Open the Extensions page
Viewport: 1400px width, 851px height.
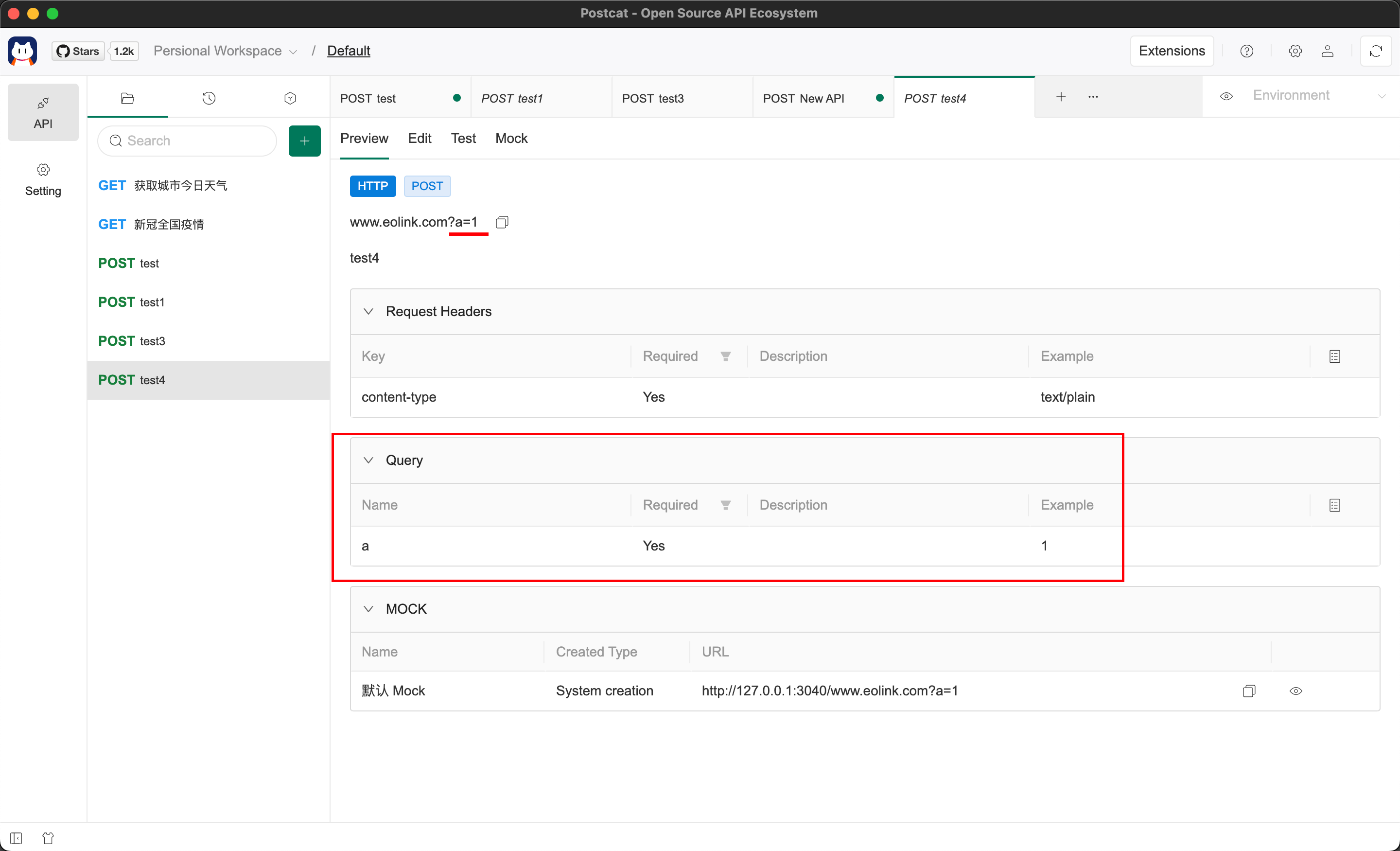[x=1172, y=51]
